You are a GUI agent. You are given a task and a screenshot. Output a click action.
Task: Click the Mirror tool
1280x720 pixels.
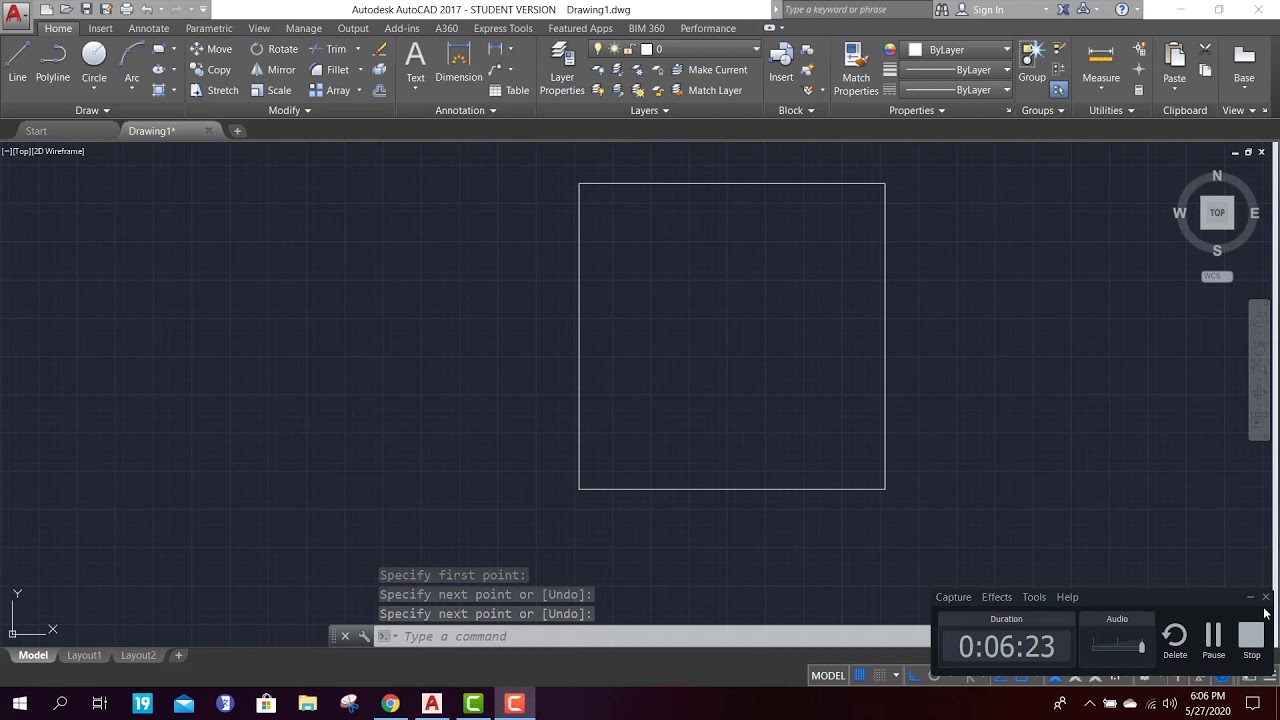pos(273,70)
